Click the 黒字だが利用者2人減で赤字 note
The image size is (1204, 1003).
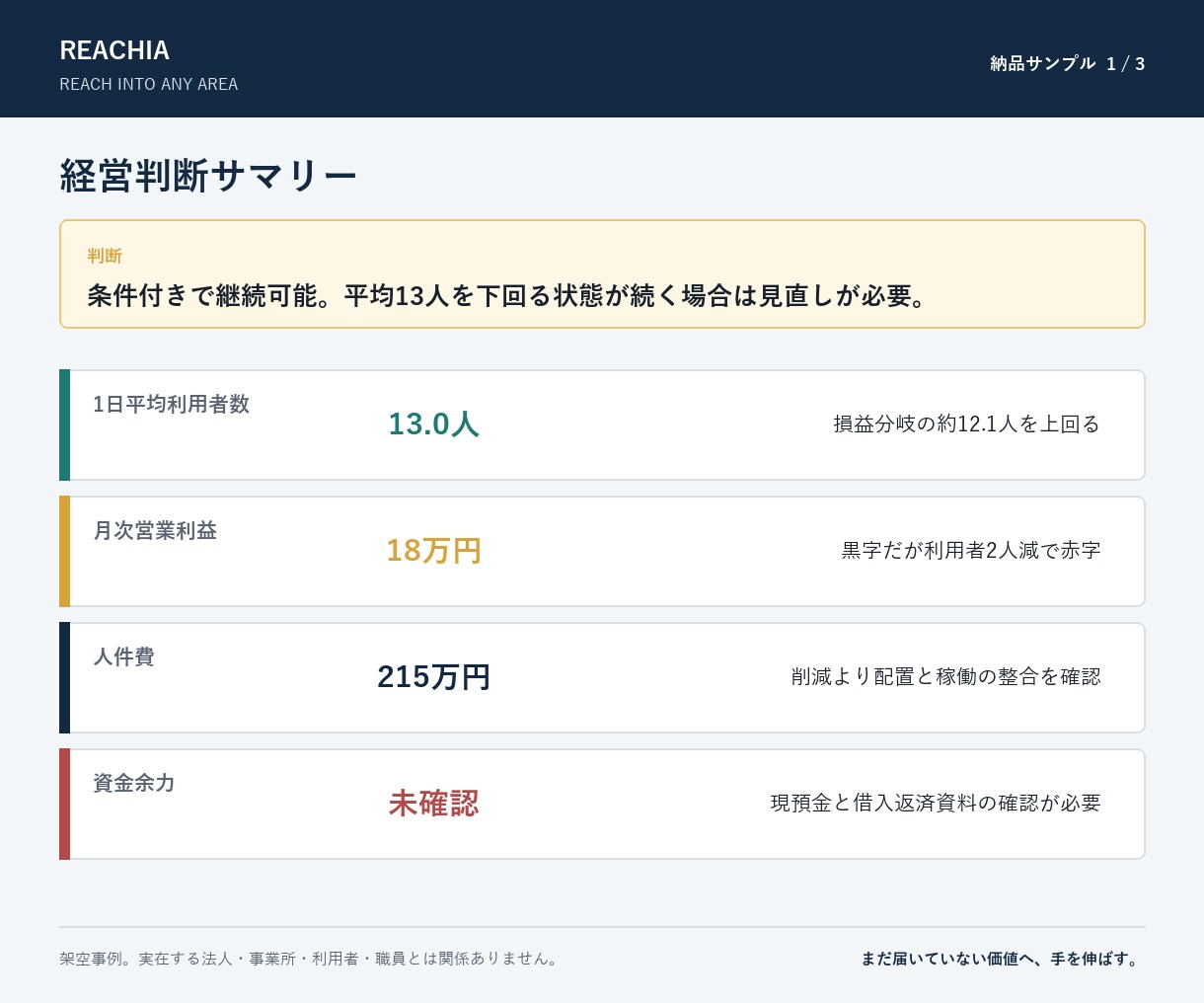970,551
